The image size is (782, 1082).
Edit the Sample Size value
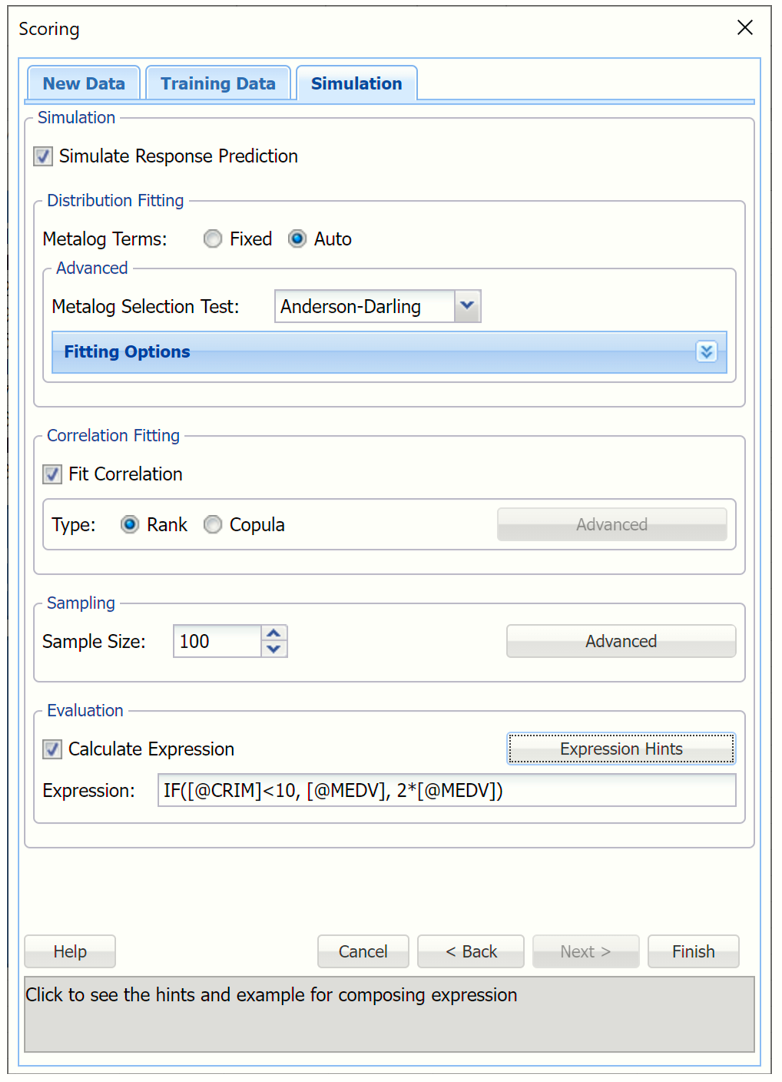tap(215, 641)
